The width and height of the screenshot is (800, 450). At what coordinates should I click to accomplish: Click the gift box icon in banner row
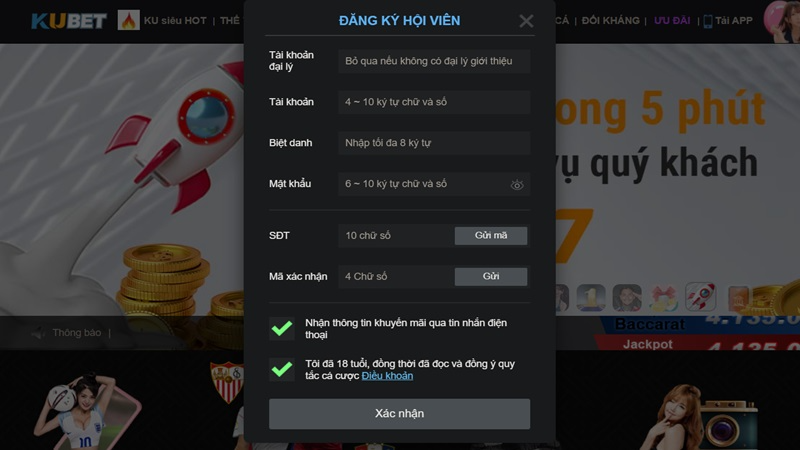(663, 298)
